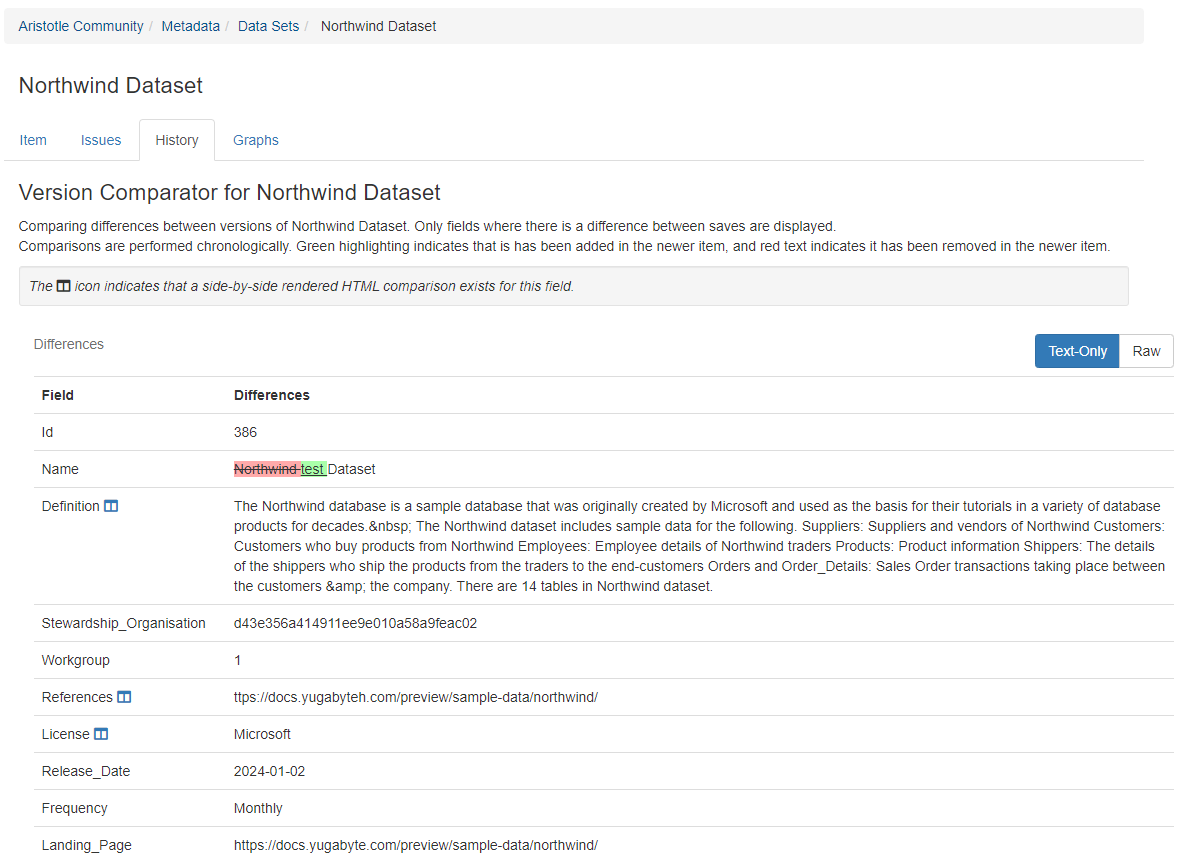This screenshot has height=855, width=1187.
Task: Click the References URL value
Action: click(415, 697)
